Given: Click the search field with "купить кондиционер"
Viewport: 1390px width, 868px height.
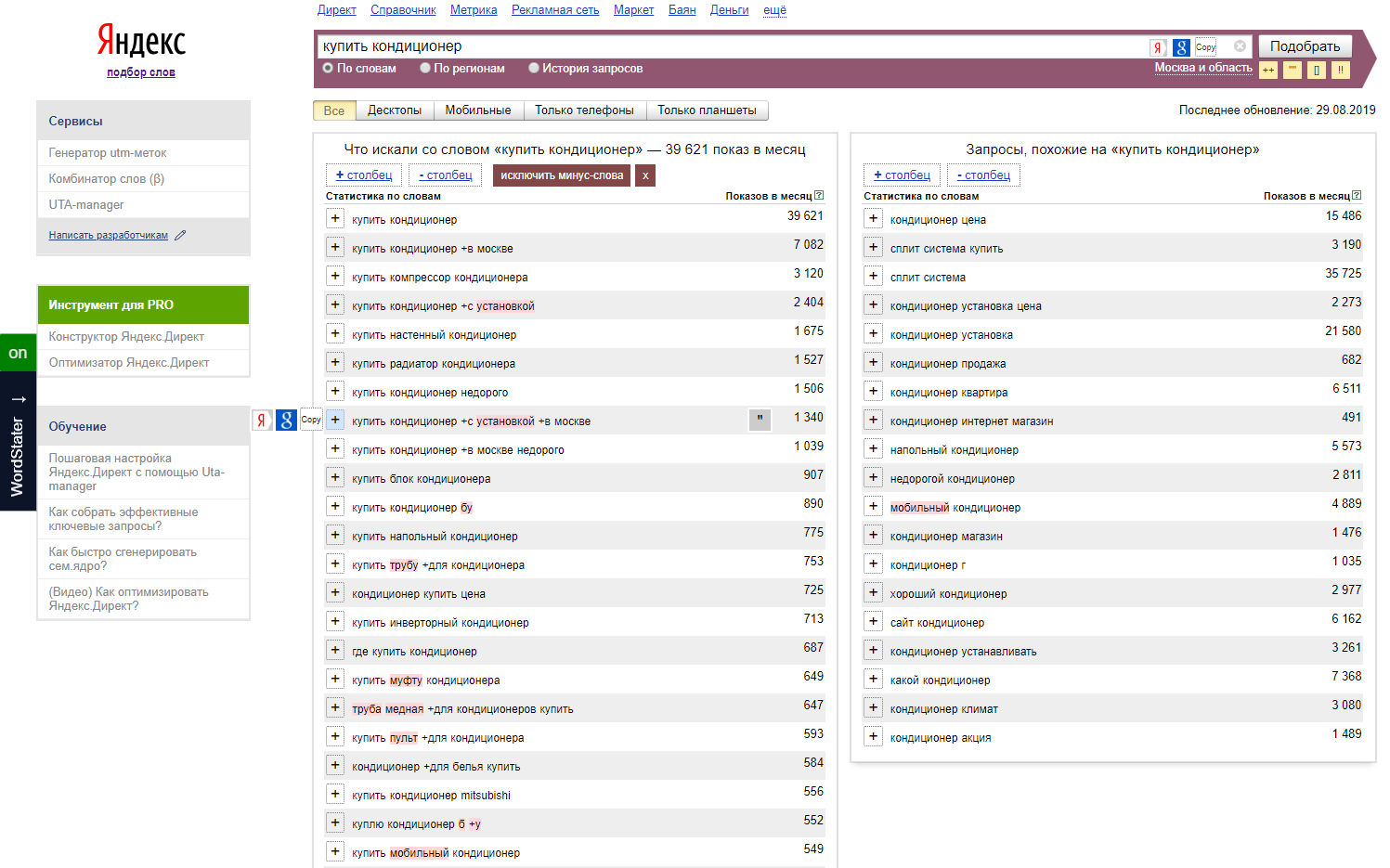Looking at the screenshot, I should click(x=724, y=46).
